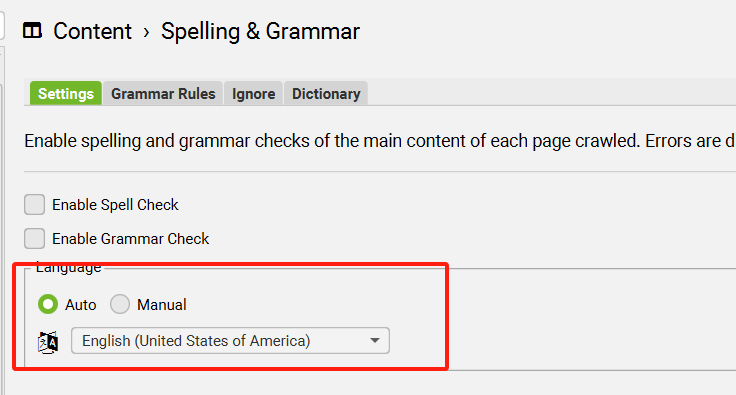
Task: Open the Grammar Rules tab
Action: point(163,93)
